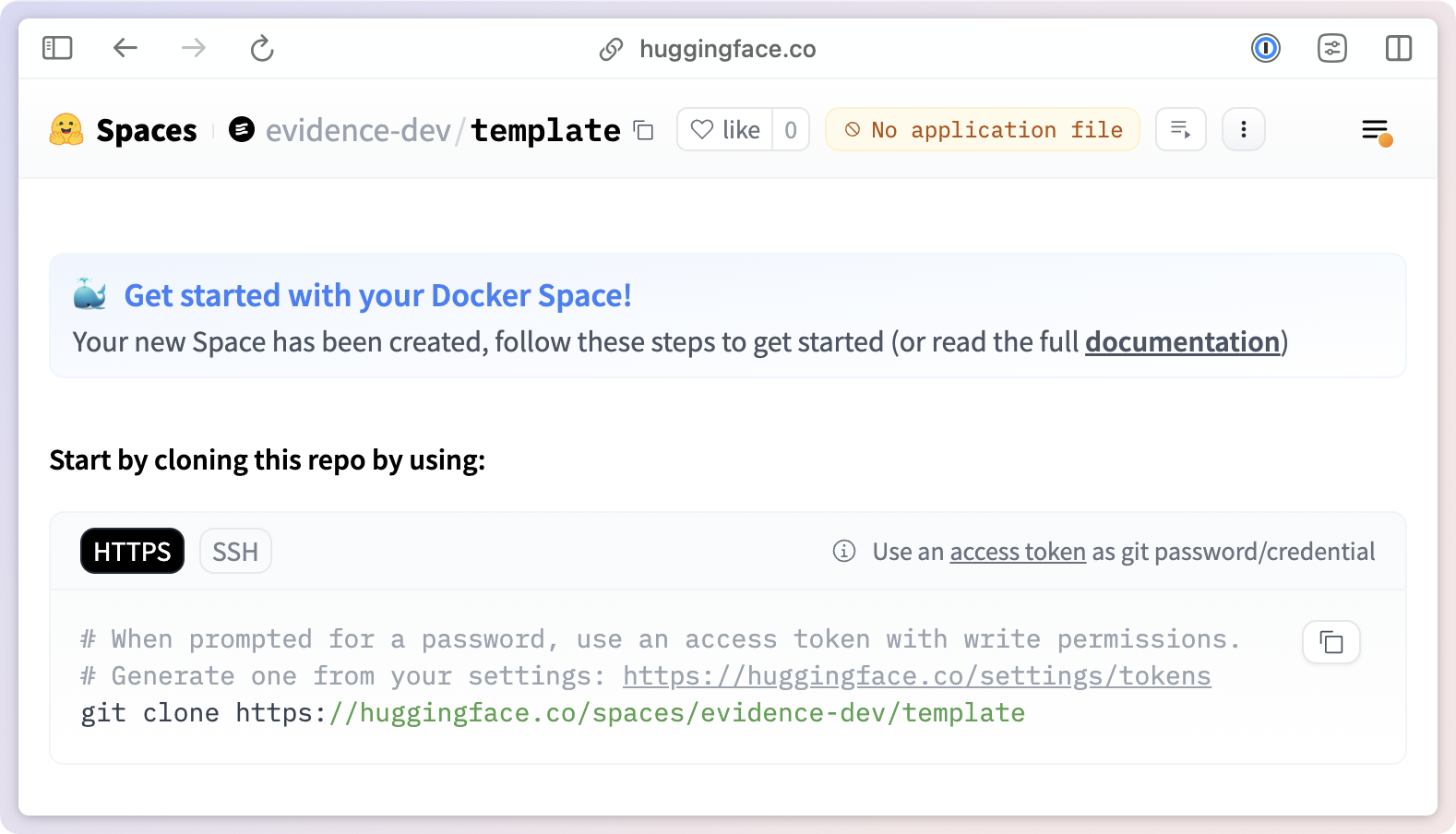Screen dimensions: 1456x834
Task: Open the browser tweaks sliders icon
Action: pos(1332,48)
